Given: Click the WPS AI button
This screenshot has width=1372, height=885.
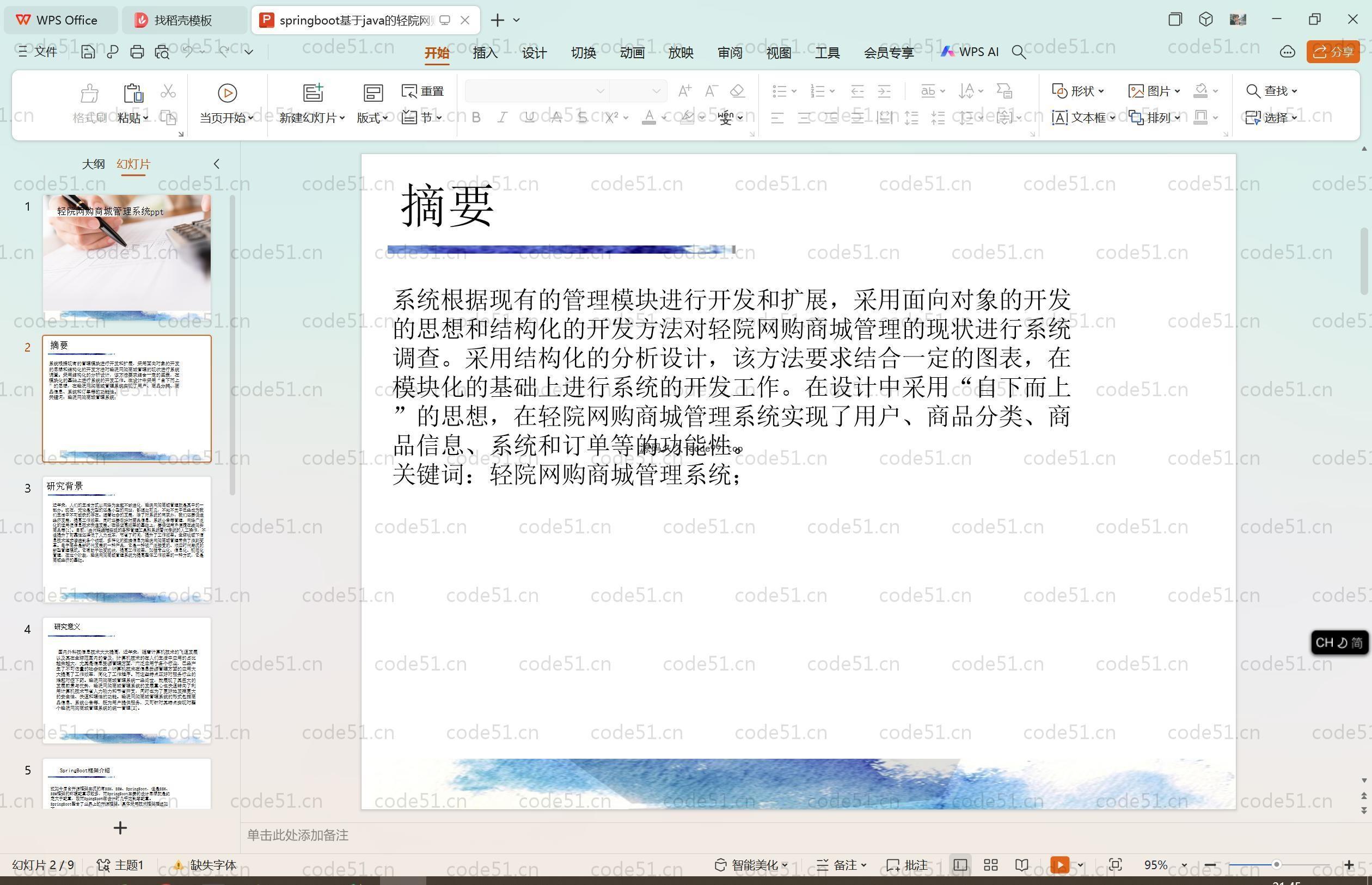Looking at the screenshot, I should click(970, 52).
